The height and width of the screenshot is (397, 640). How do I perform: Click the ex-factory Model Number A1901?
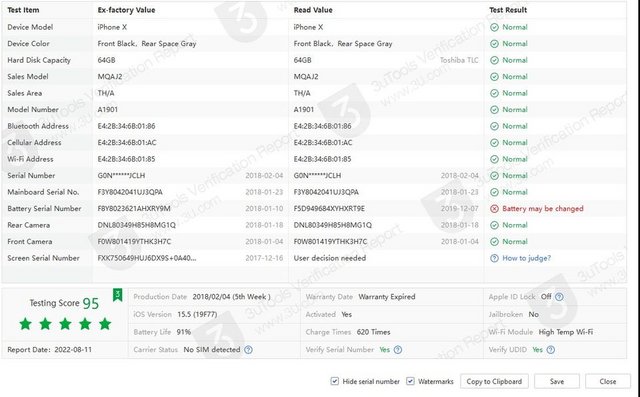[x=108, y=110]
